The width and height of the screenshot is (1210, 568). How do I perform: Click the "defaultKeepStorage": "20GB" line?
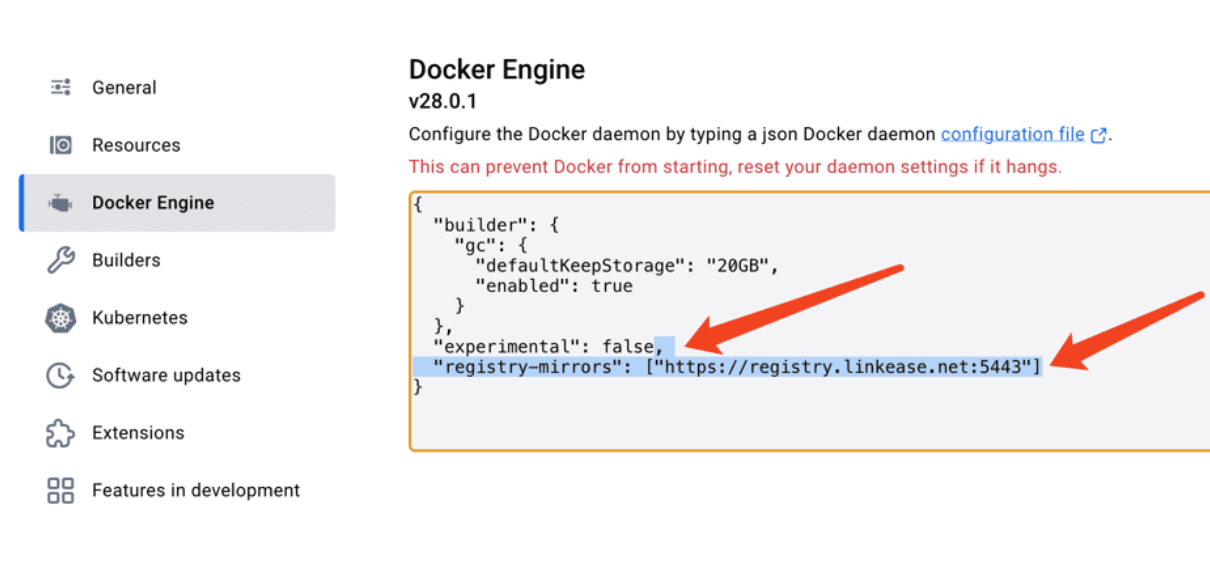pyautogui.click(x=625, y=266)
